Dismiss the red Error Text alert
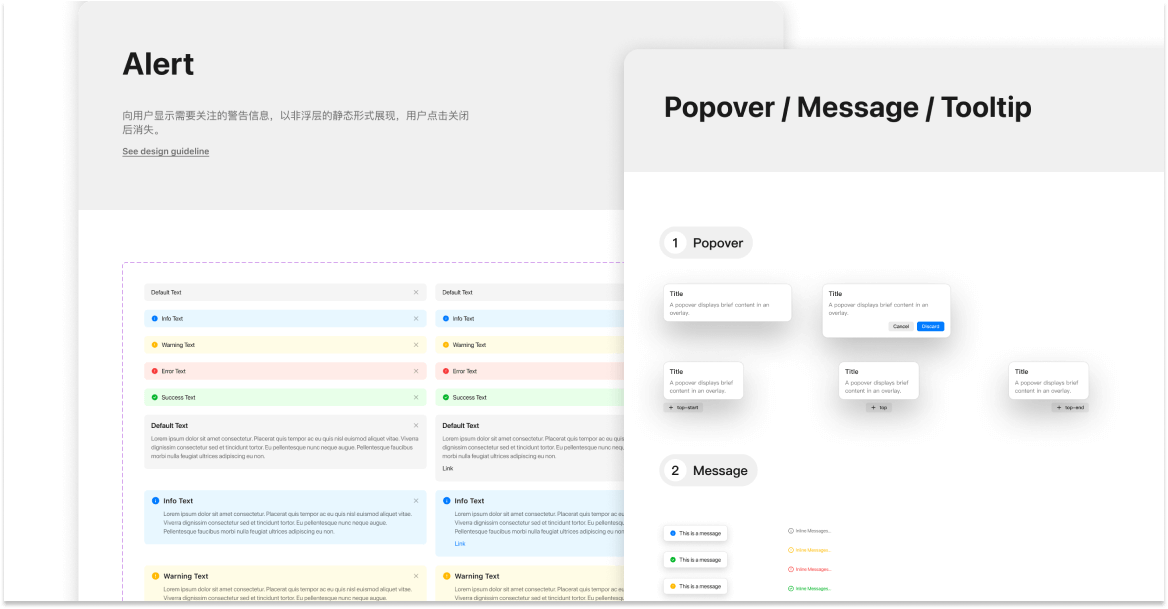The height and width of the screenshot is (609, 1168). pyautogui.click(x=416, y=371)
